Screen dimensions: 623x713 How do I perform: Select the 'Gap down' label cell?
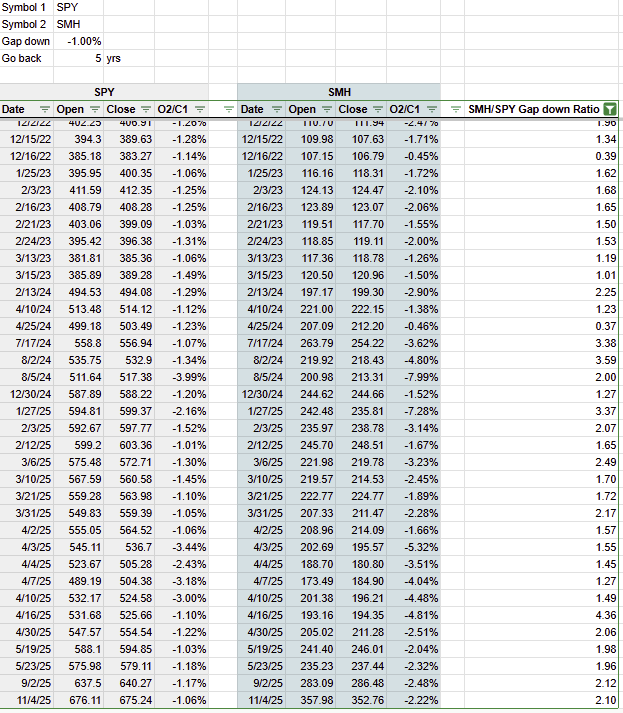27,41
